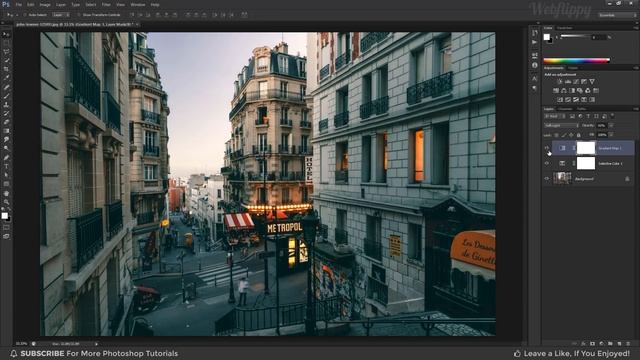Select the Clone Stamp tool

6,104
